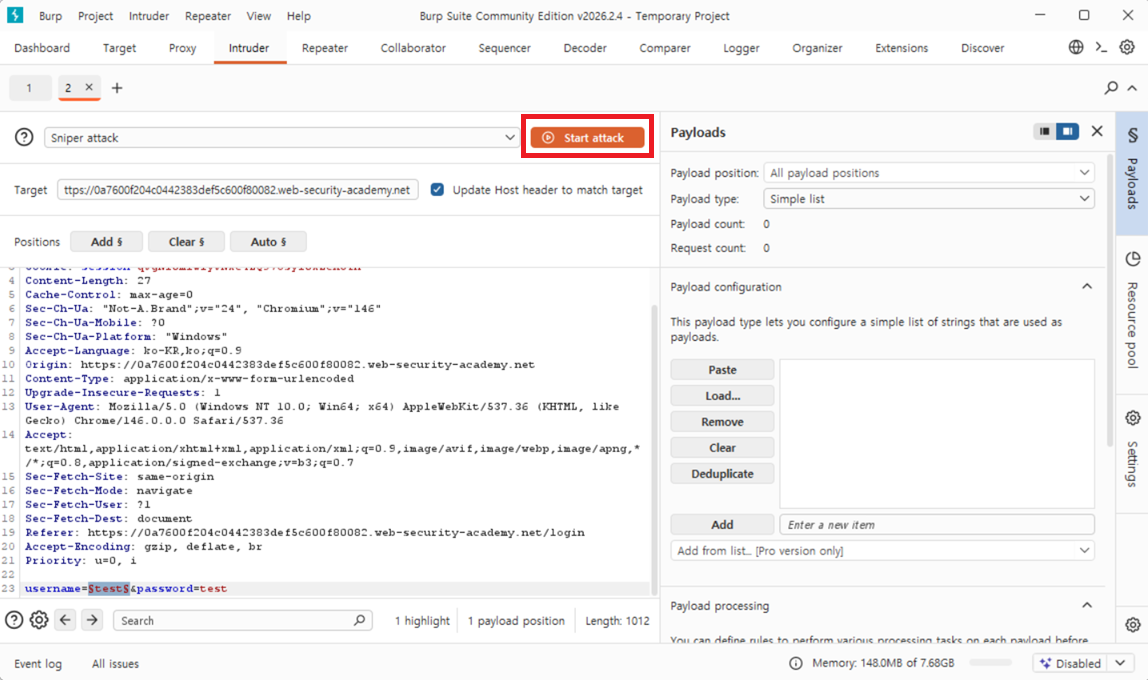Click Add payload item button
Image resolution: width=1148 pixels, height=680 pixels.
pyautogui.click(x=722, y=524)
